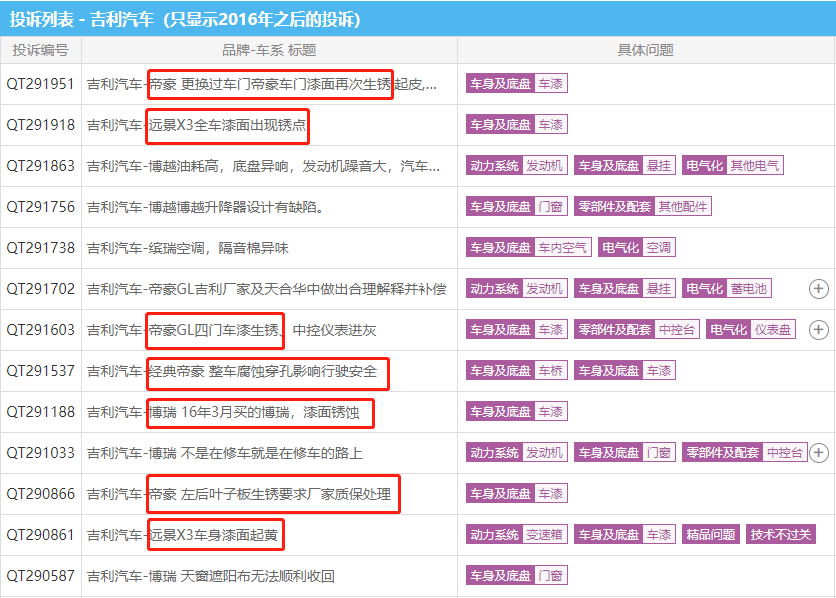
Task: Click 悬挂 tag in row QT291863
Action: 659,166
